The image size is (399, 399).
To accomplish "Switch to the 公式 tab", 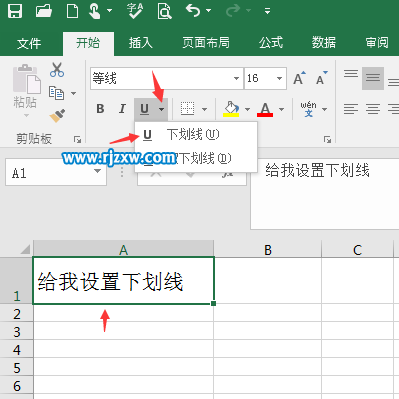I will [271, 43].
